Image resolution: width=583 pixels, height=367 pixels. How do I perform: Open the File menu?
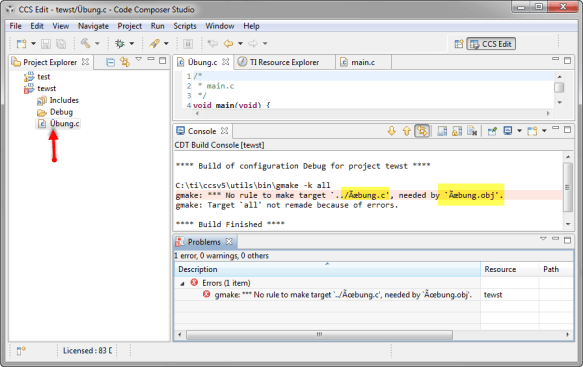pos(16,26)
